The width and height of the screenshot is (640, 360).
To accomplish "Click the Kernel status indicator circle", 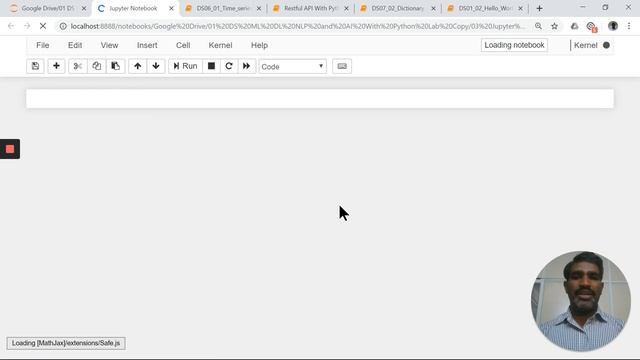I will click(607, 45).
